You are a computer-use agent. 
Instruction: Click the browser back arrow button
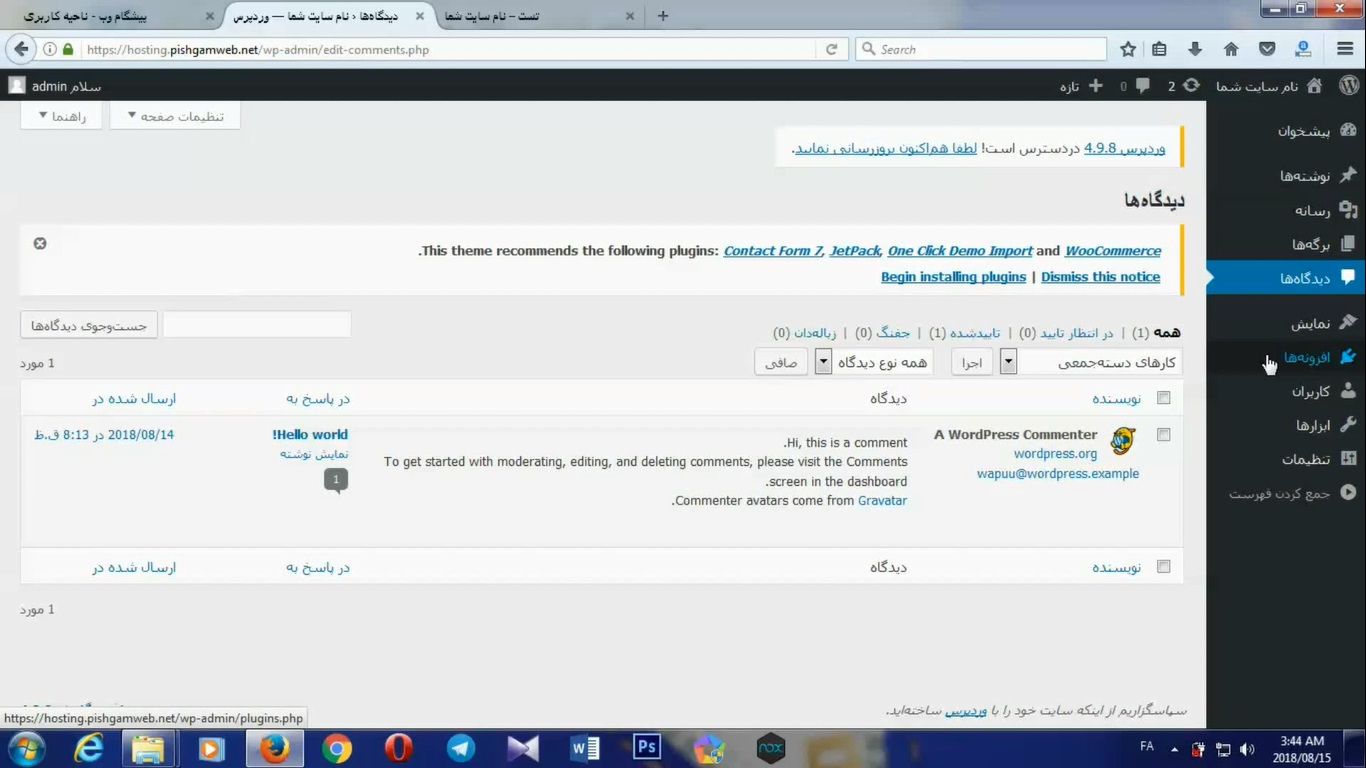point(21,49)
